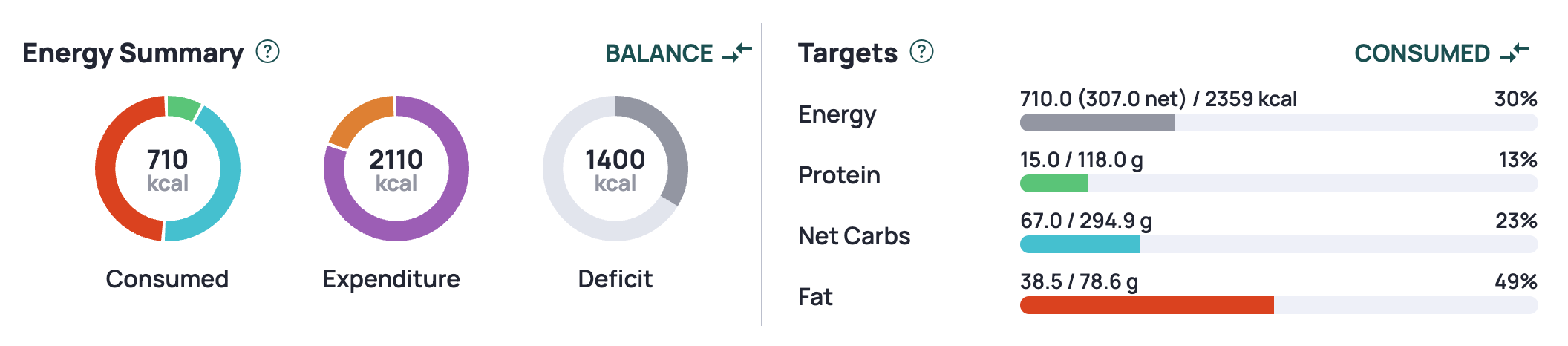This screenshot has height=346, width=1568.
Task: Select the 2110 kcal Expenditure donut chart
Action: pyautogui.click(x=396, y=169)
